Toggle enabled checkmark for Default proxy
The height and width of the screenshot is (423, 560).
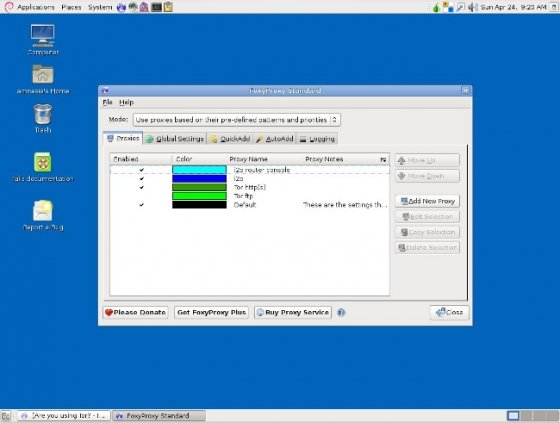tap(142, 205)
